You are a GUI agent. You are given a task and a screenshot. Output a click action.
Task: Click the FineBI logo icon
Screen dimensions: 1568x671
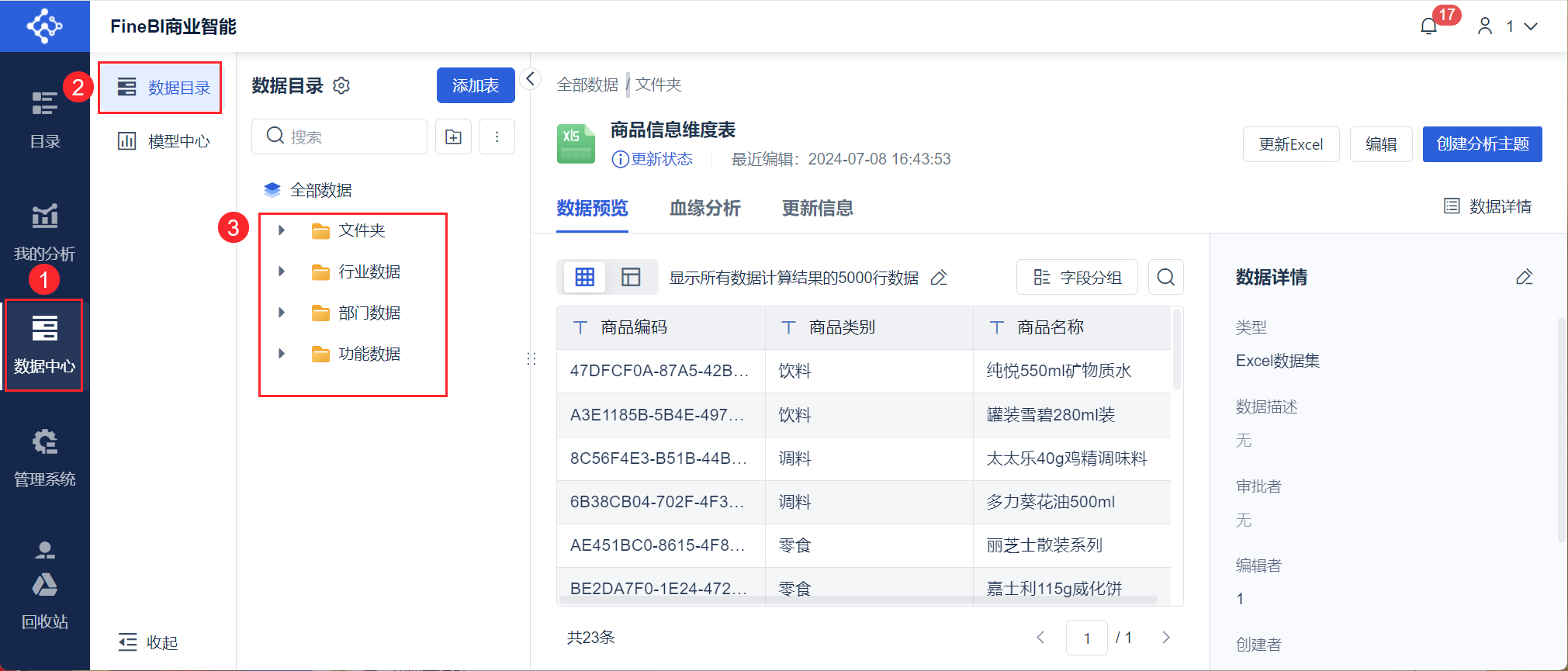click(x=44, y=26)
